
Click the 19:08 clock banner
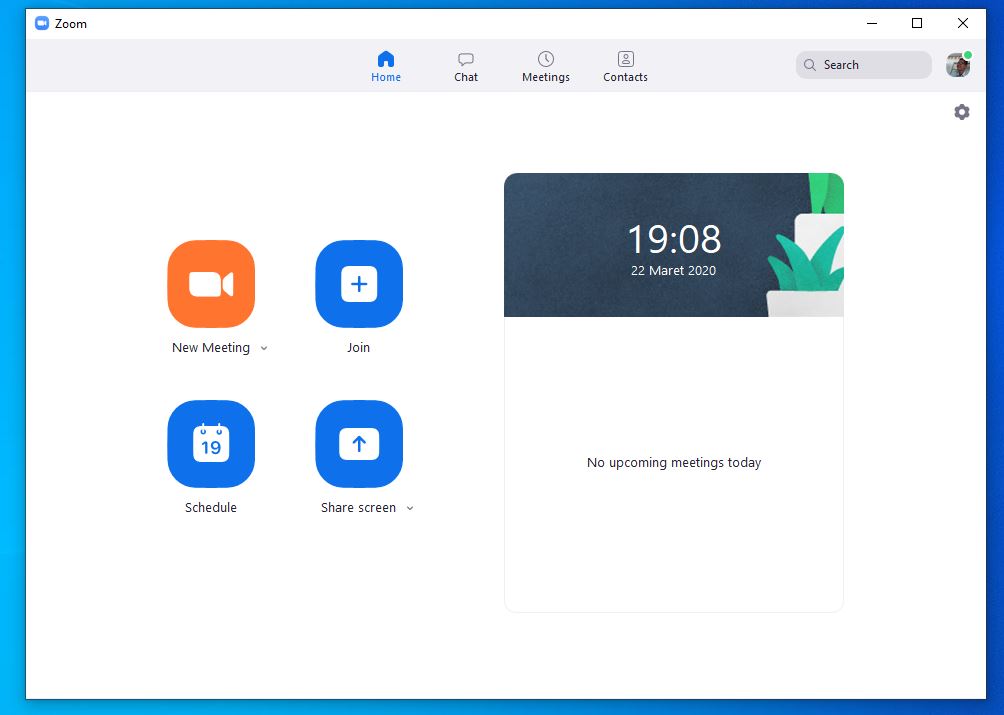[x=673, y=245]
